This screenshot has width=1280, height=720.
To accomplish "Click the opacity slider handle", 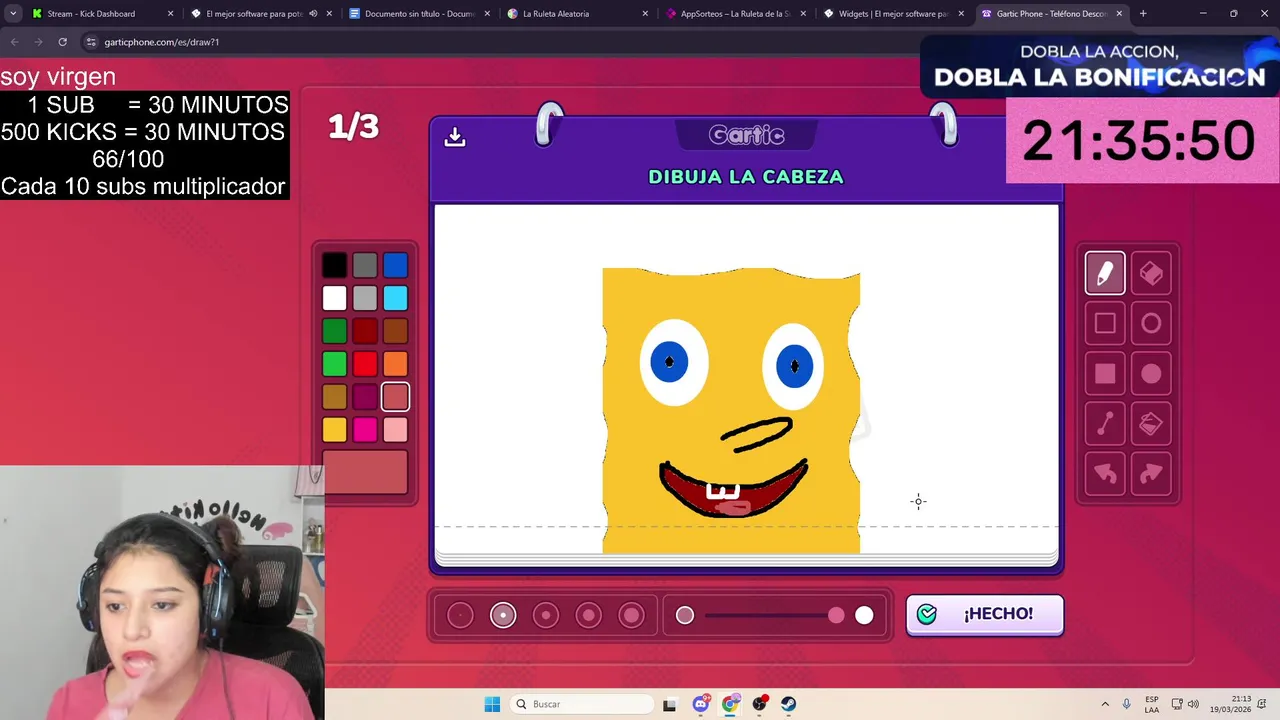I will [x=836, y=615].
